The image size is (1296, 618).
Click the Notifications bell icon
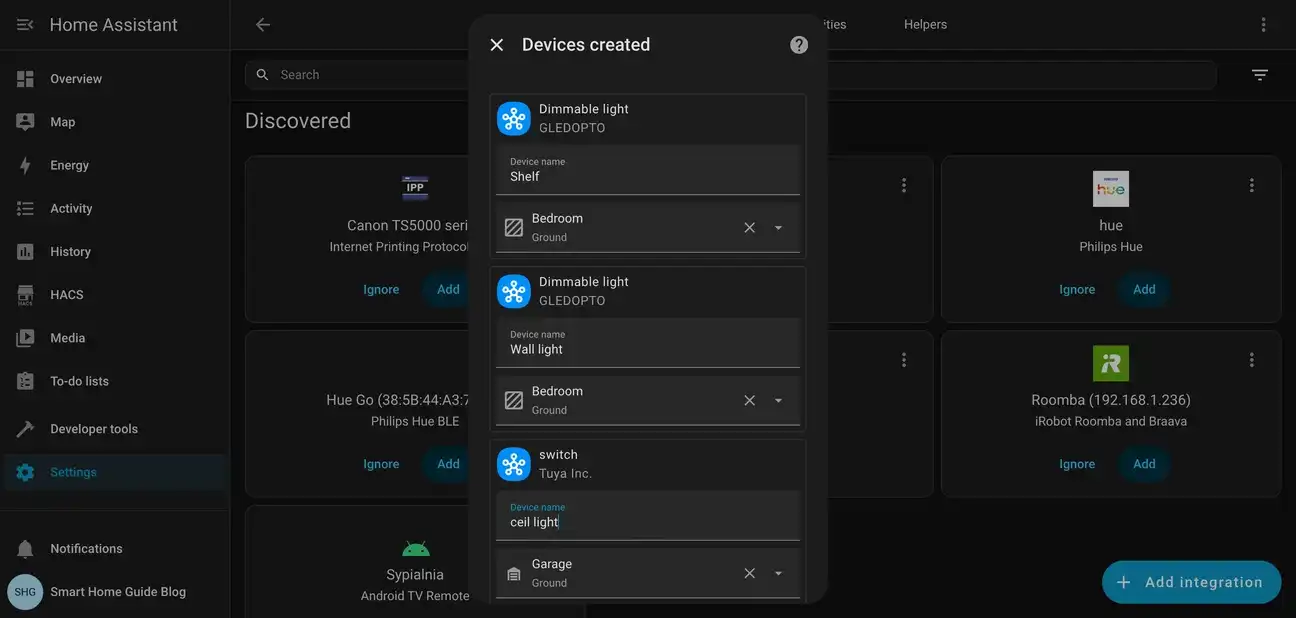(x=25, y=548)
